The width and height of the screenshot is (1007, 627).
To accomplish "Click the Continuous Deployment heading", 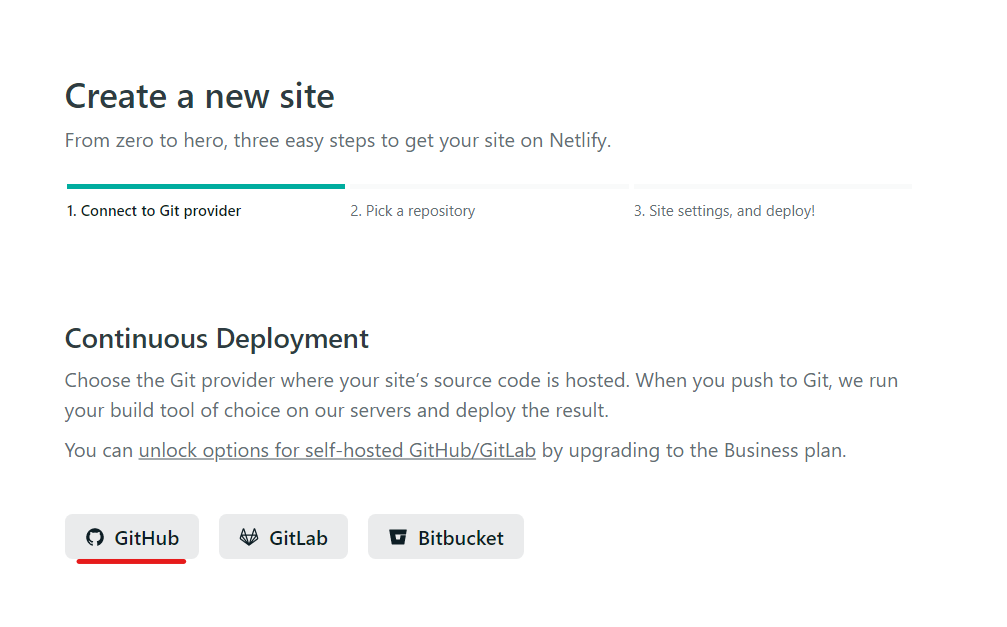I will [x=217, y=339].
